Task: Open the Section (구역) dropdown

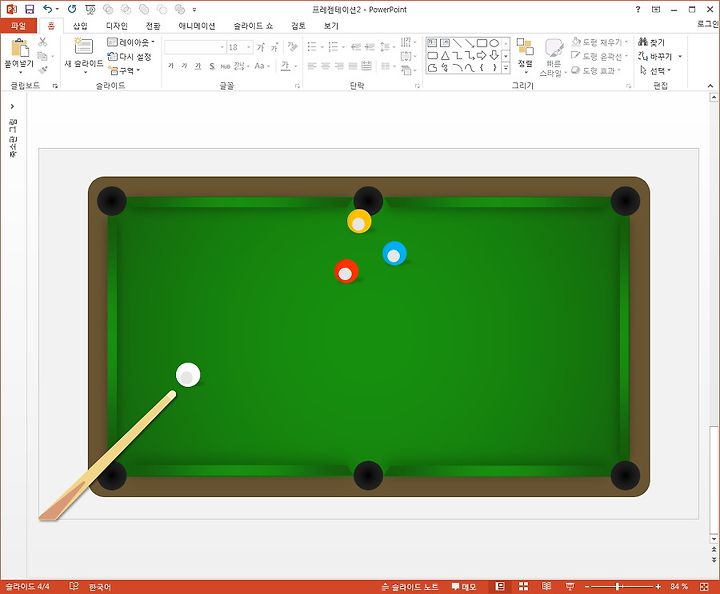Action: click(x=124, y=70)
